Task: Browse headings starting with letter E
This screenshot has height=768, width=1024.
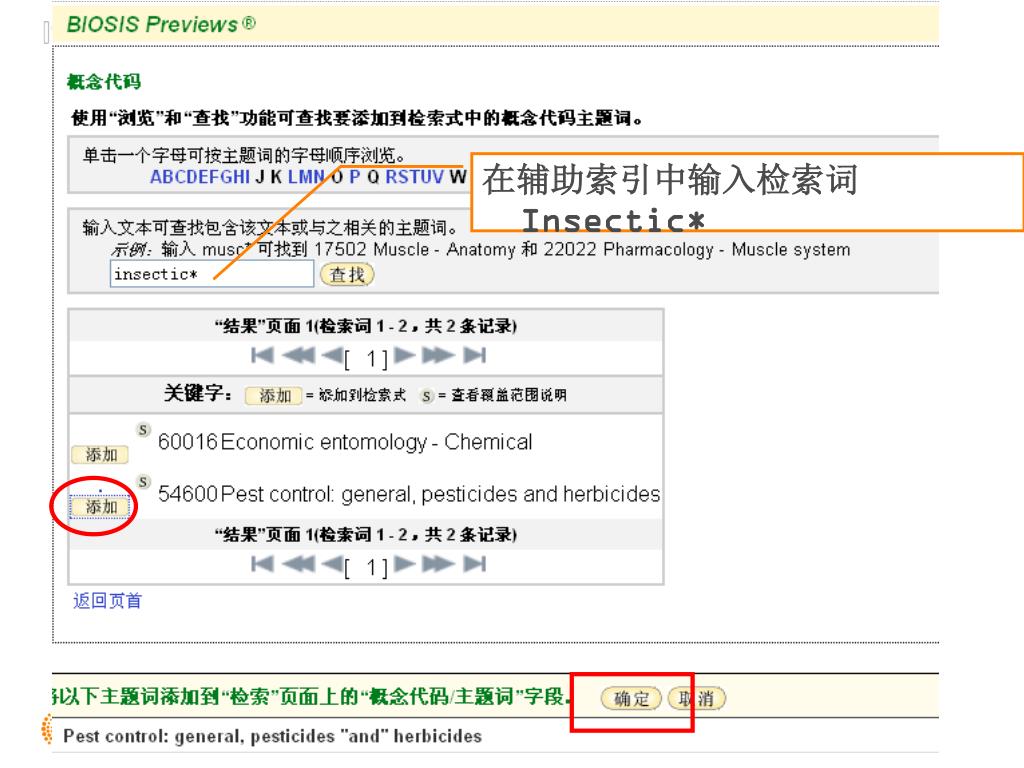Action: pos(204,177)
